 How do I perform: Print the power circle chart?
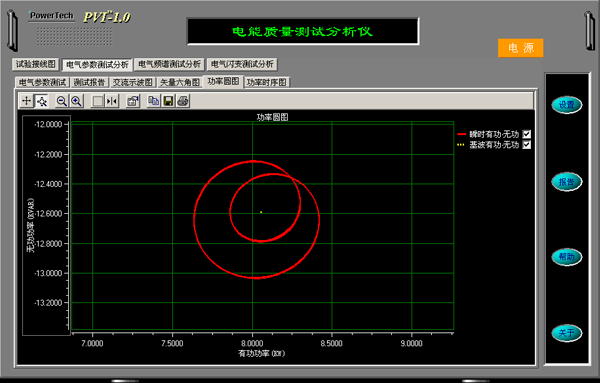tap(183, 101)
